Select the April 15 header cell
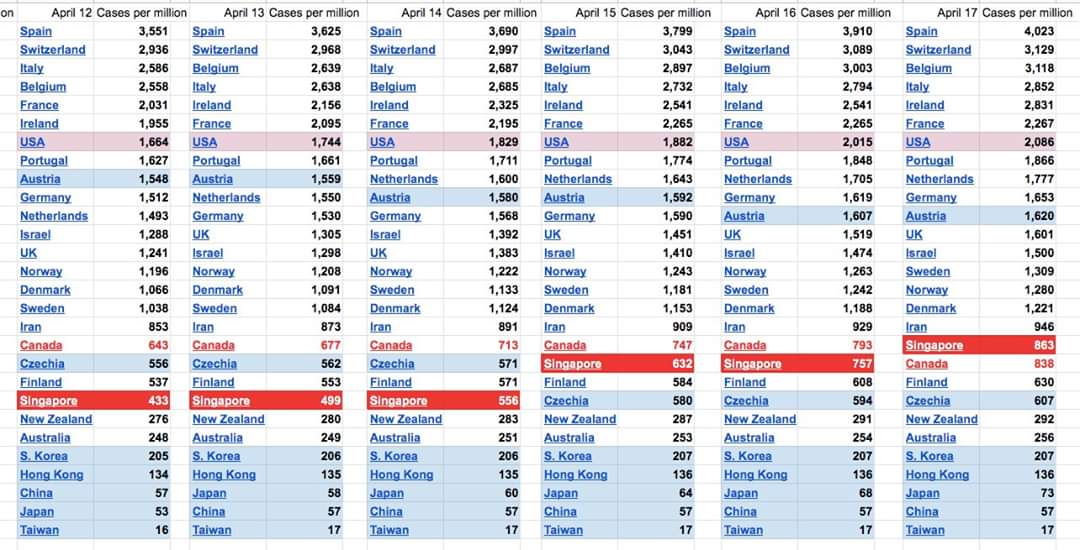This screenshot has height=550, width=1080. (x=596, y=12)
